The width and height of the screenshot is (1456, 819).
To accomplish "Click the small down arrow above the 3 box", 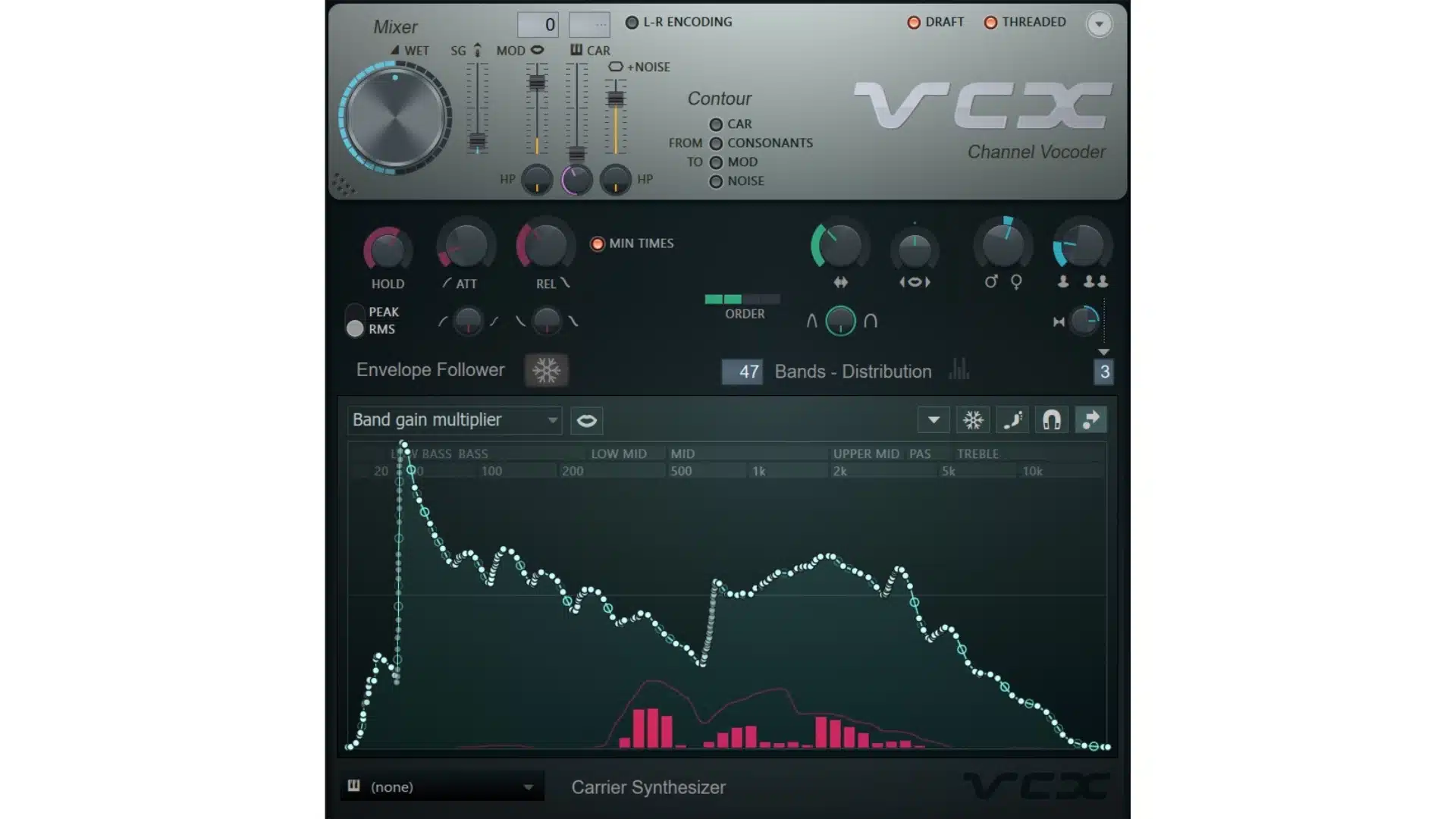I will click(x=1104, y=352).
